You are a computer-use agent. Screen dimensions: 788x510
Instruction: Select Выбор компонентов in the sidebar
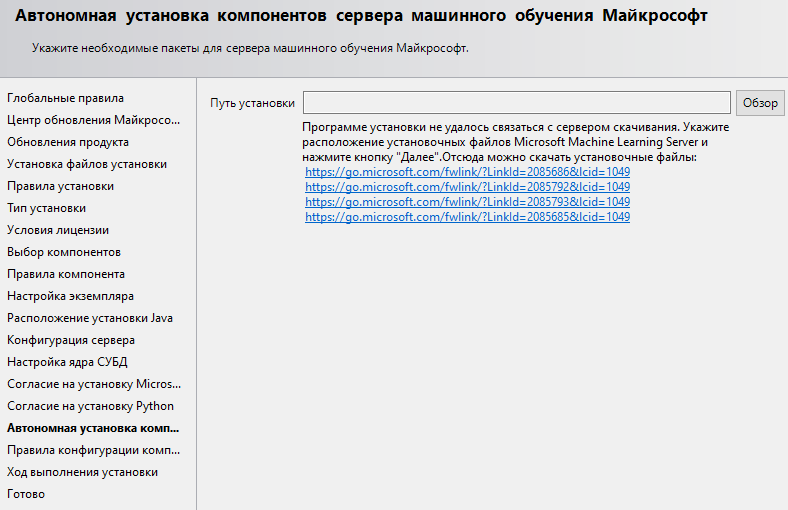64,252
